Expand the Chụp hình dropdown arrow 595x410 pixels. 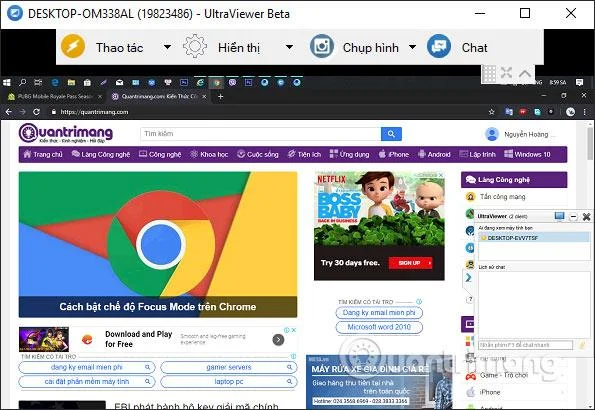tap(412, 47)
